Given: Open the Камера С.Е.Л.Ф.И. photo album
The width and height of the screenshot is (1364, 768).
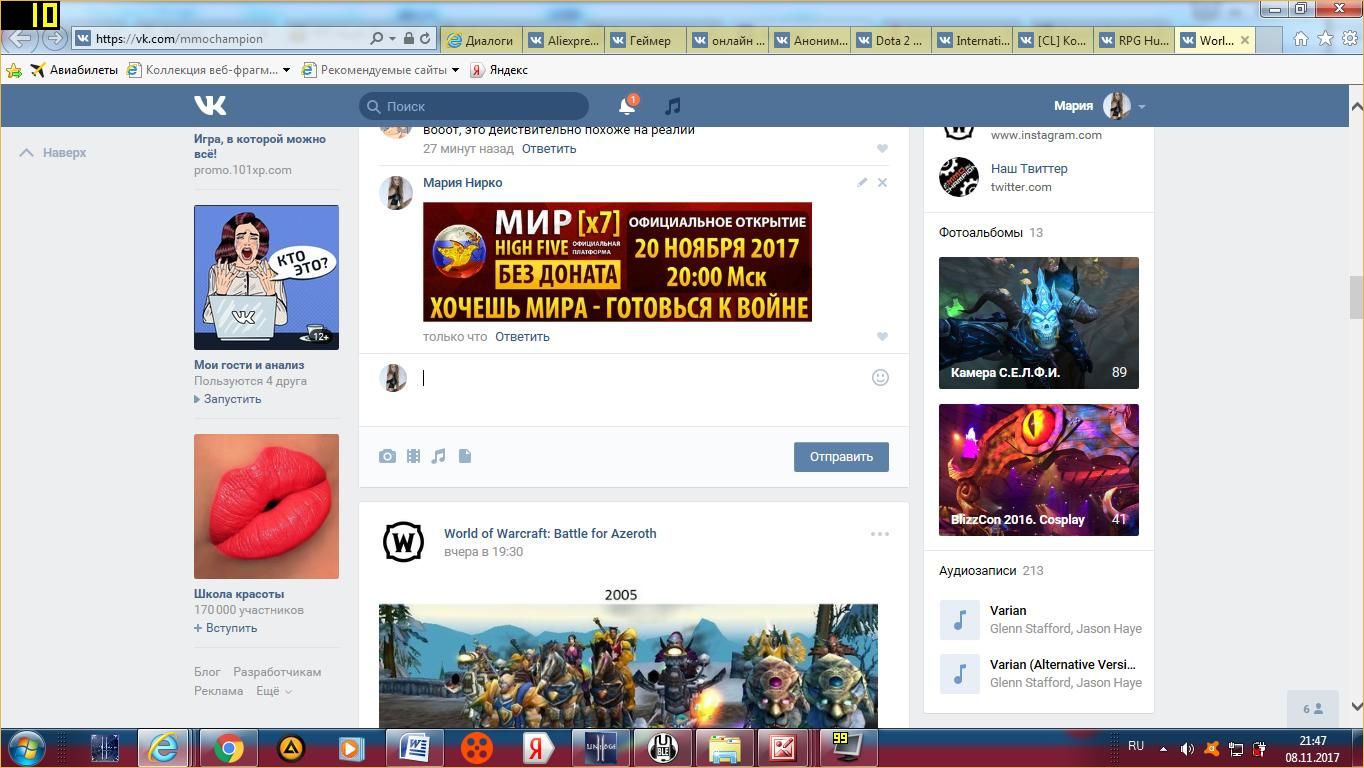Looking at the screenshot, I should [x=1039, y=323].
